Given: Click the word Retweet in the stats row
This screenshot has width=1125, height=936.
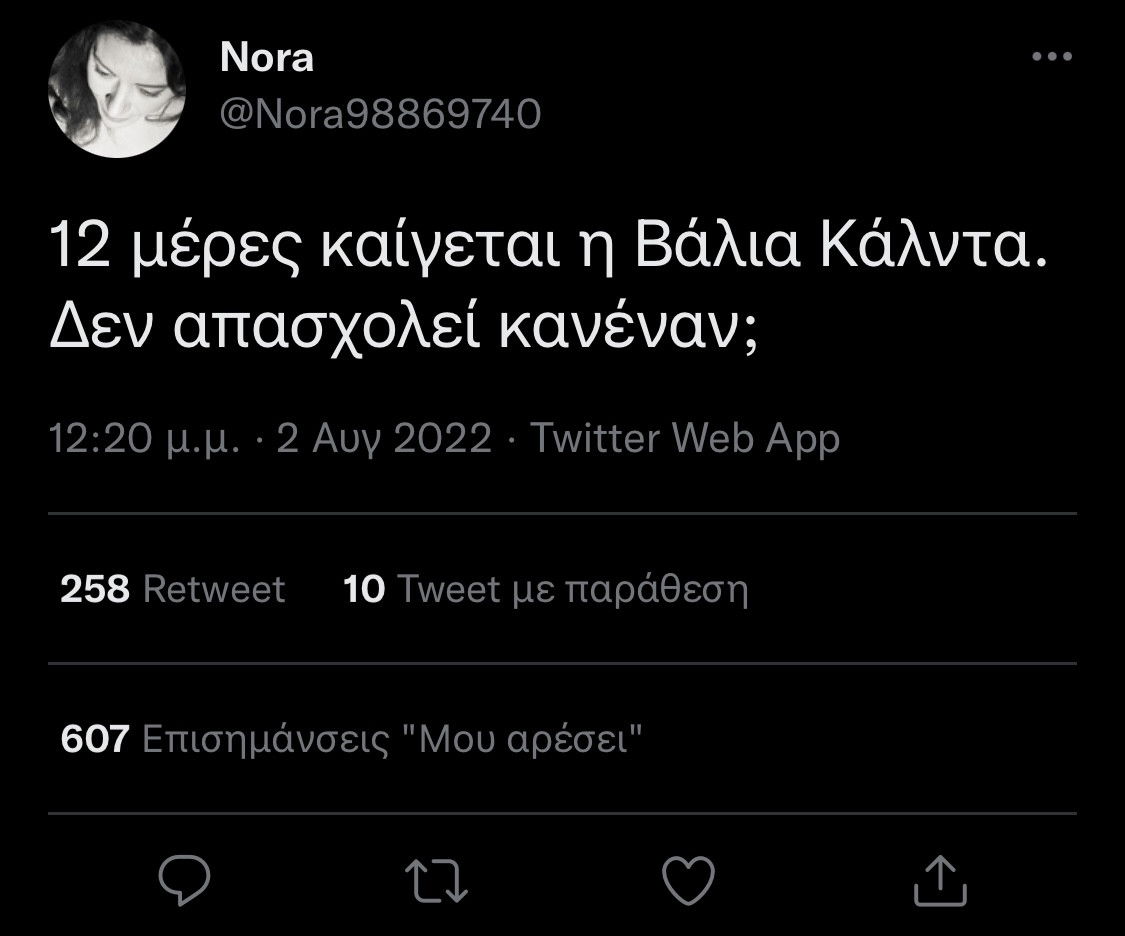Looking at the screenshot, I should click(x=214, y=589).
